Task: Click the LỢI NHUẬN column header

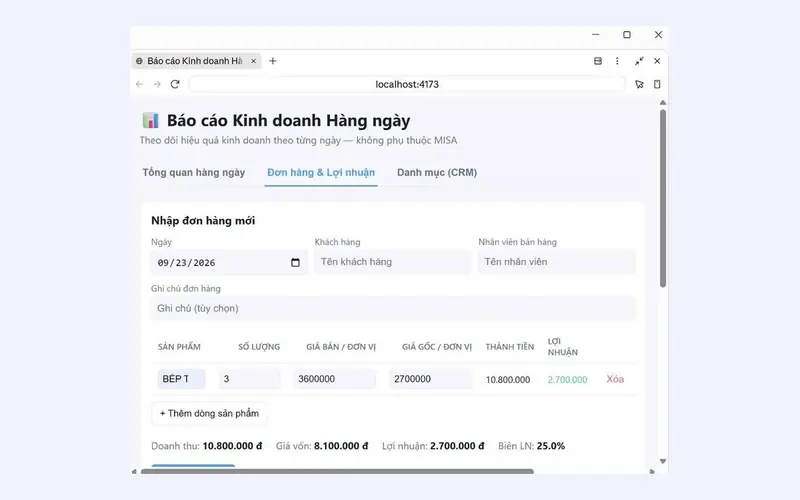Action: click(x=563, y=347)
